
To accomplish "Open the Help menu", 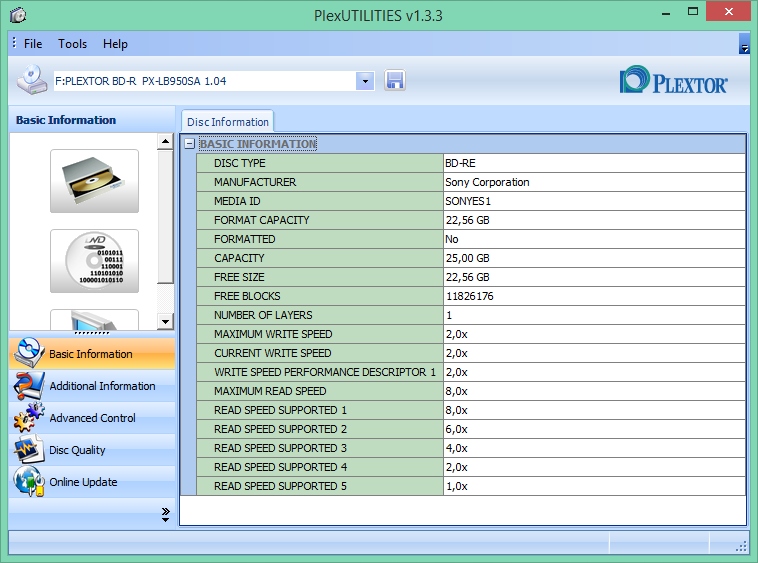I will pyautogui.click(x=115, y=44).
